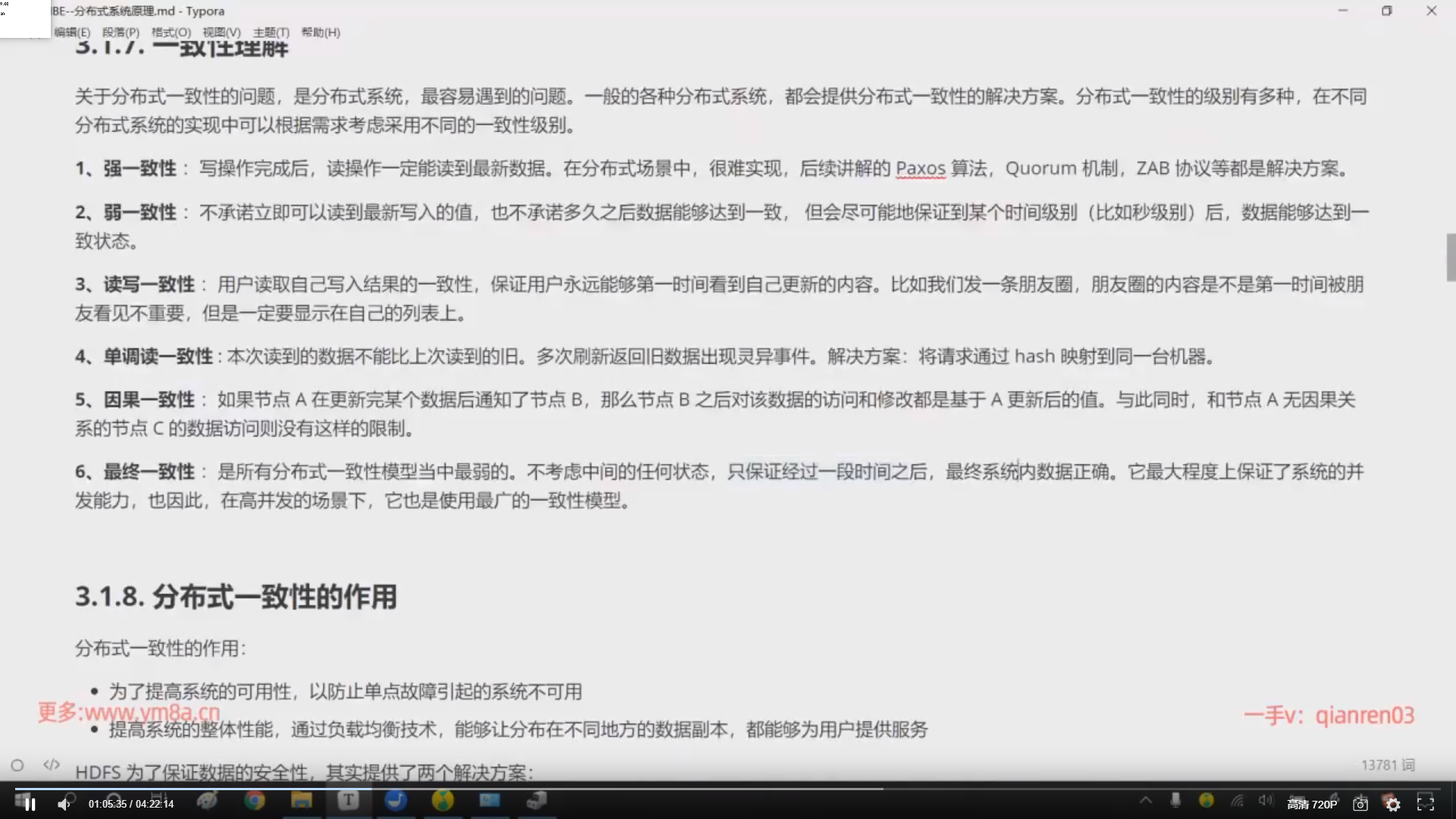Switch to Typora taskbar icon
The image size is (1456, 819).
348,800
